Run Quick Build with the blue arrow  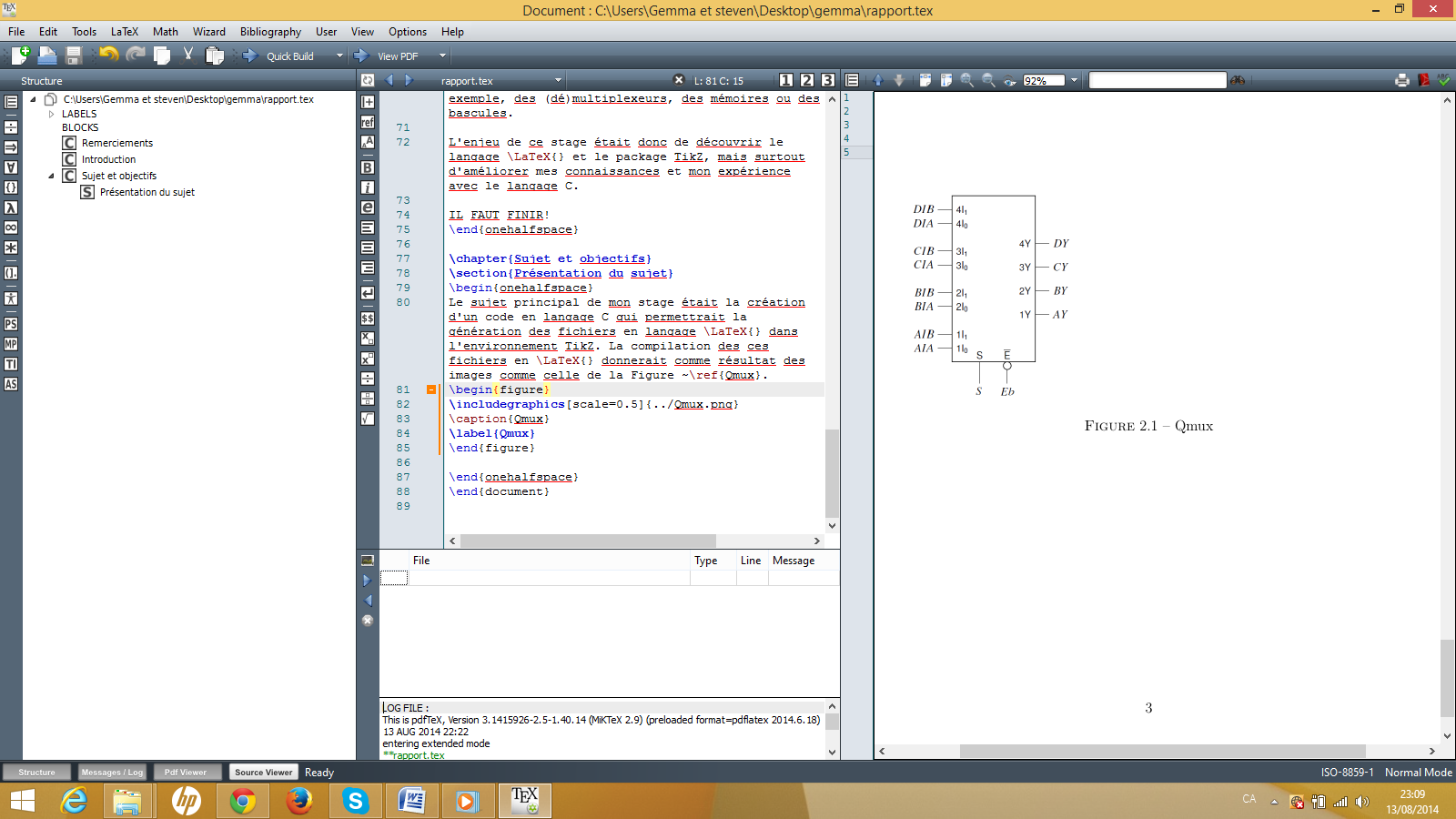click(250, 56)
